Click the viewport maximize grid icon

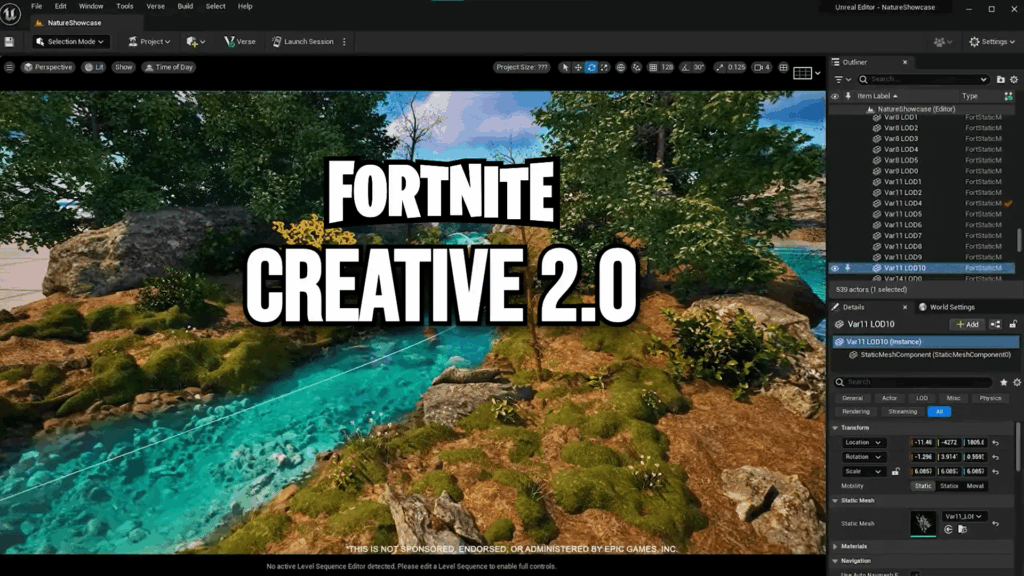pos(782,66)
